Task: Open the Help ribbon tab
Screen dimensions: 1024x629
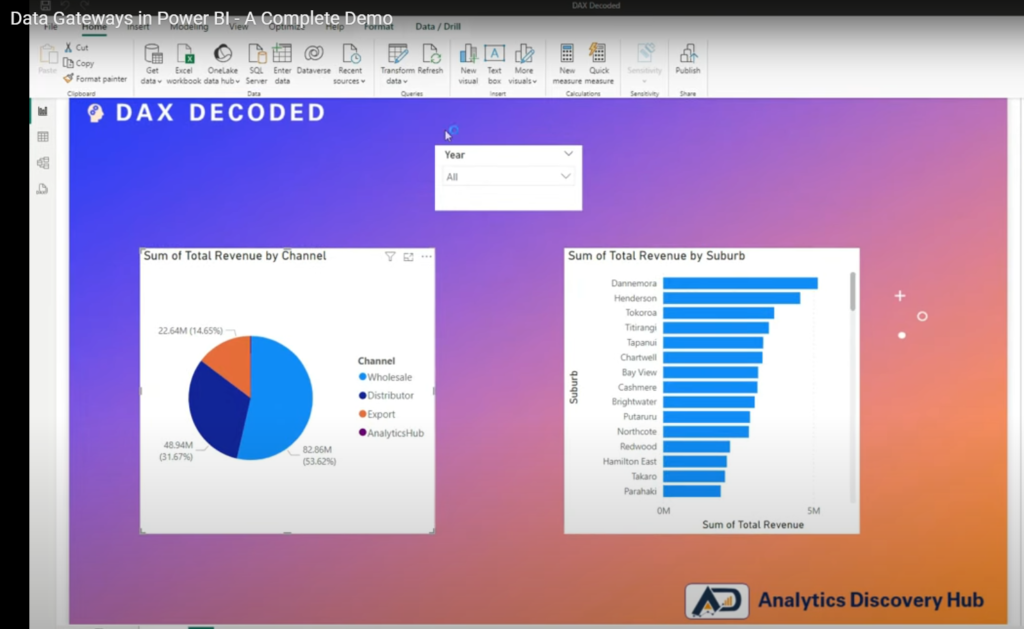Action: tap(334, 27)
